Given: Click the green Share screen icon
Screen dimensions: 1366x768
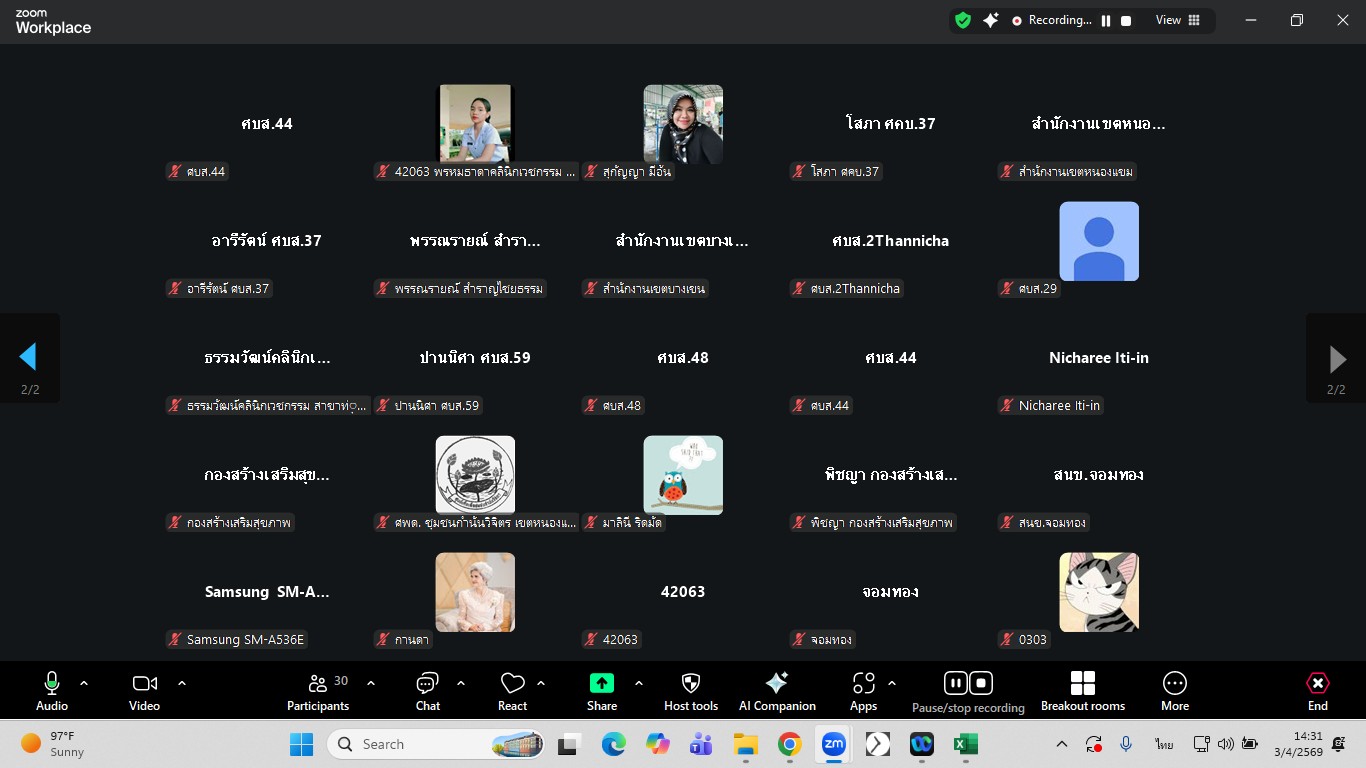Looking at the screenshot, I should [602, 683].
